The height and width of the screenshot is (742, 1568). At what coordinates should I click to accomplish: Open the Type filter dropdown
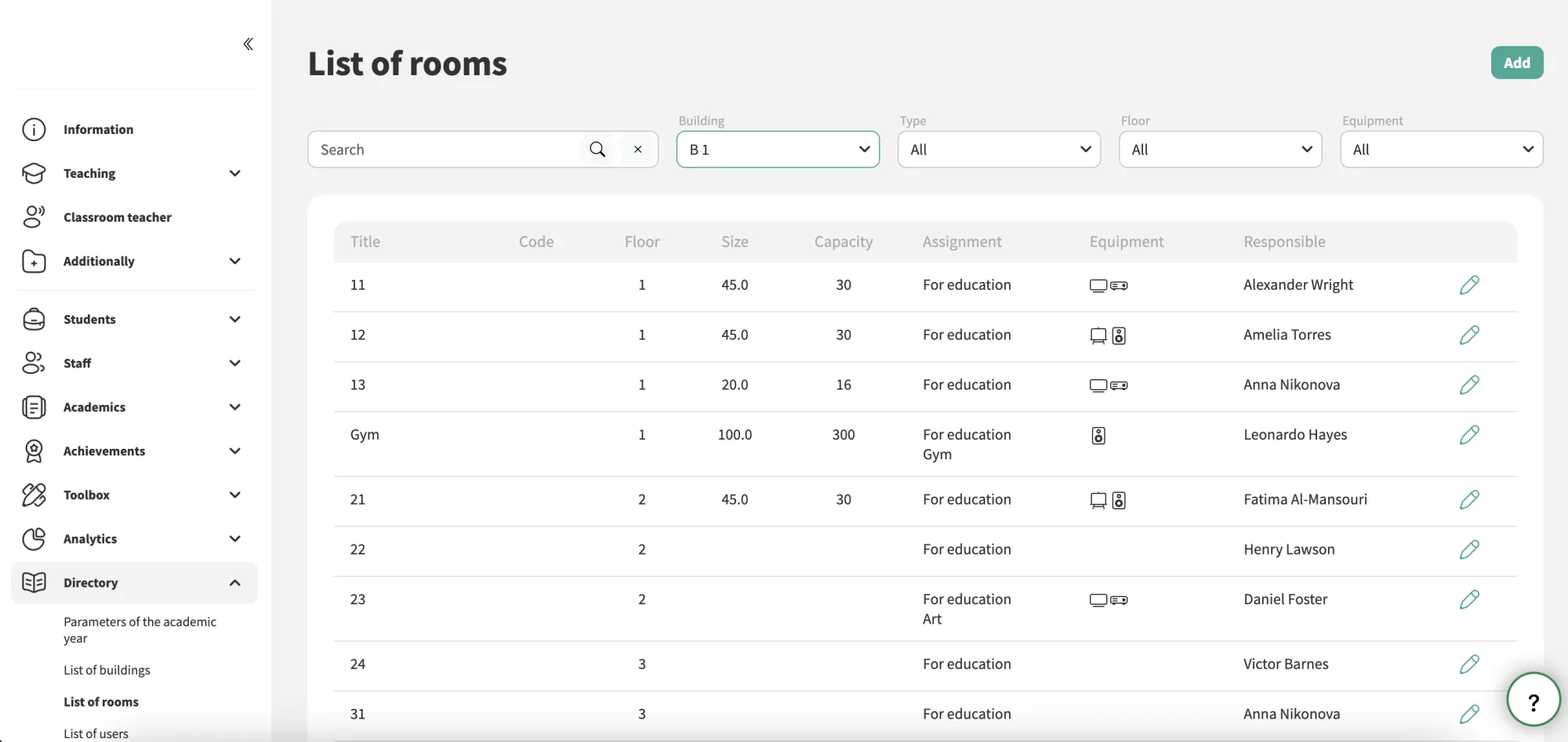coord(999,149)
